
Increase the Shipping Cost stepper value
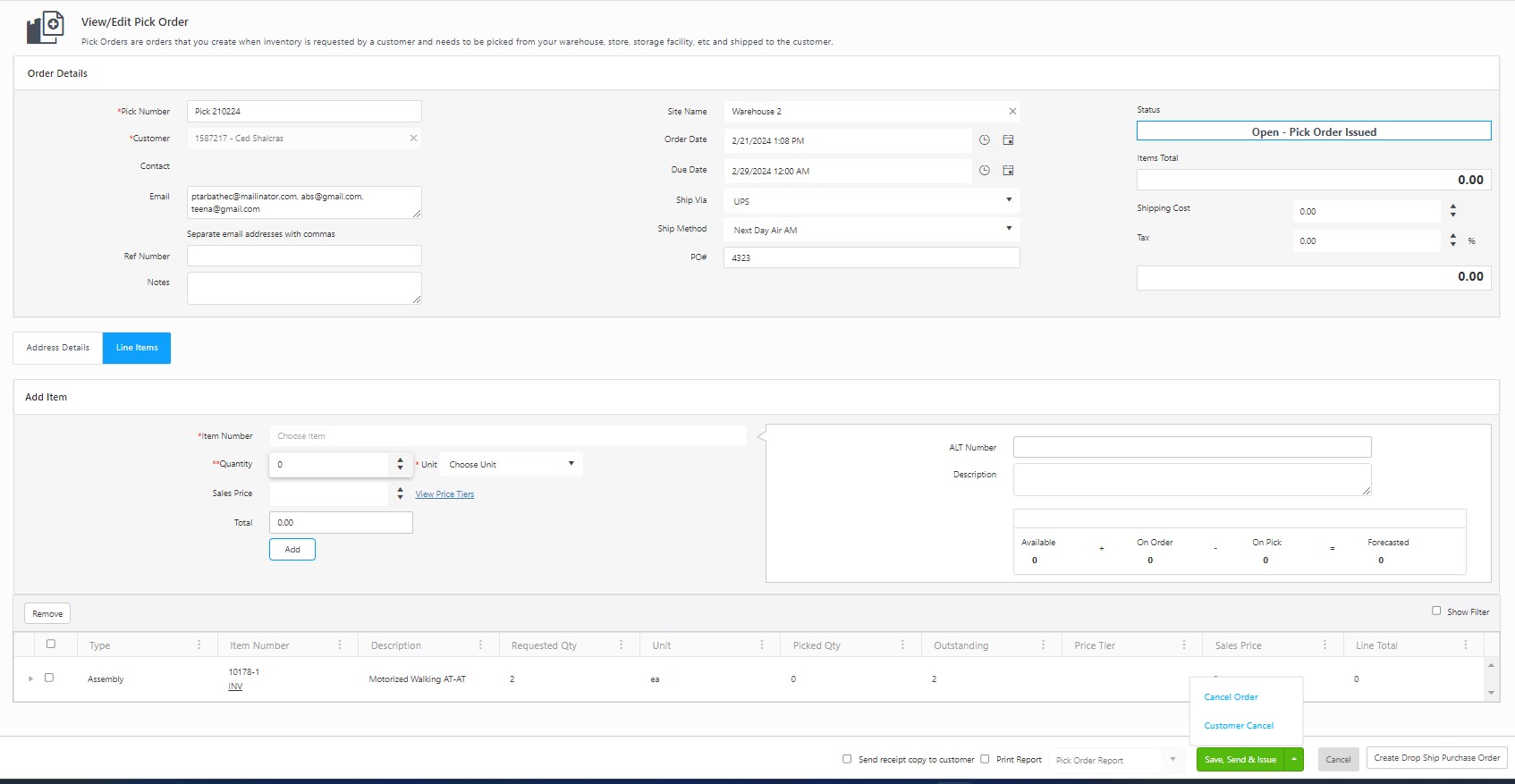click(1452, 207)
